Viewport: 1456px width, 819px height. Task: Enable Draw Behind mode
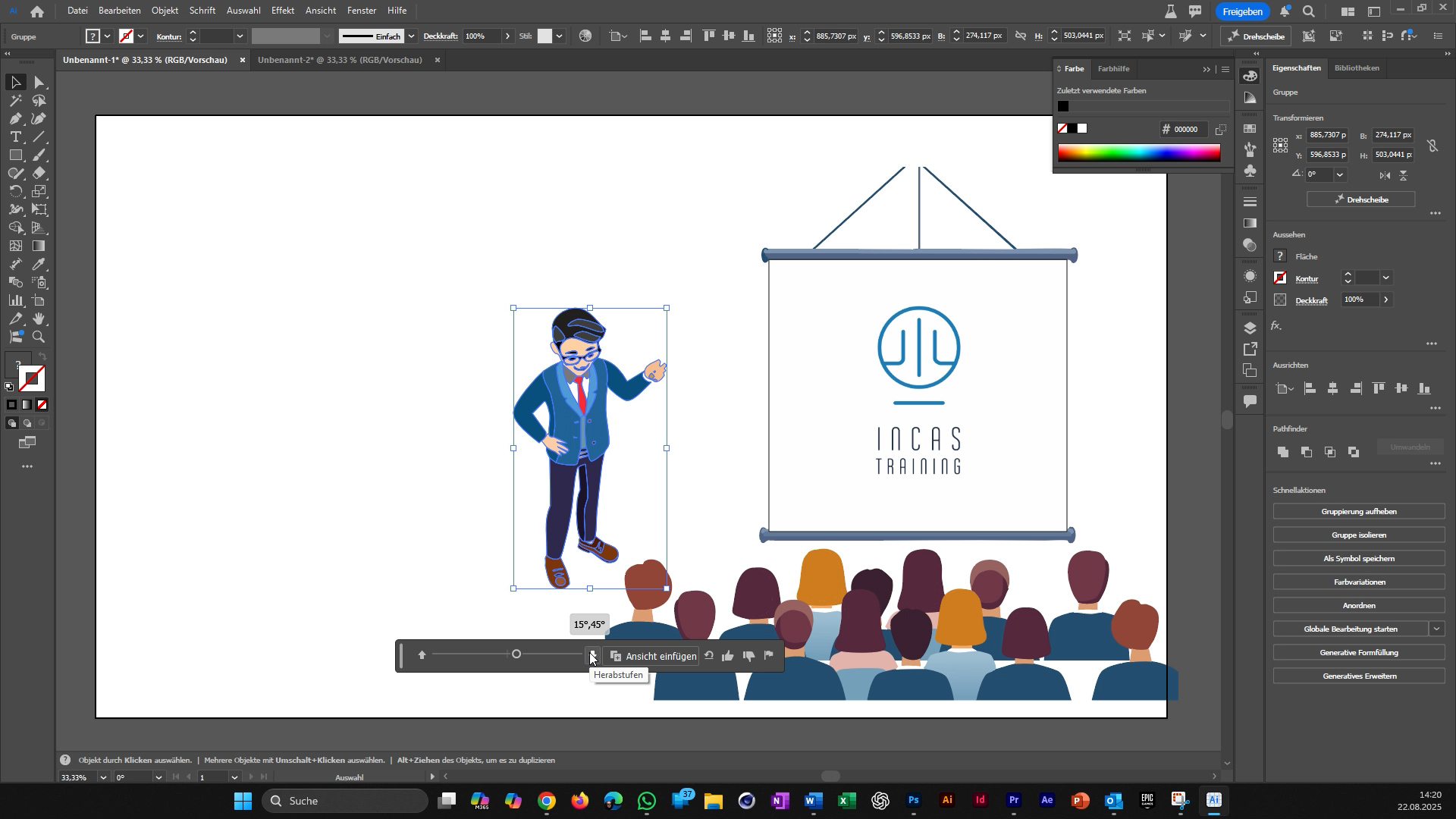click(x=27, y=423)
